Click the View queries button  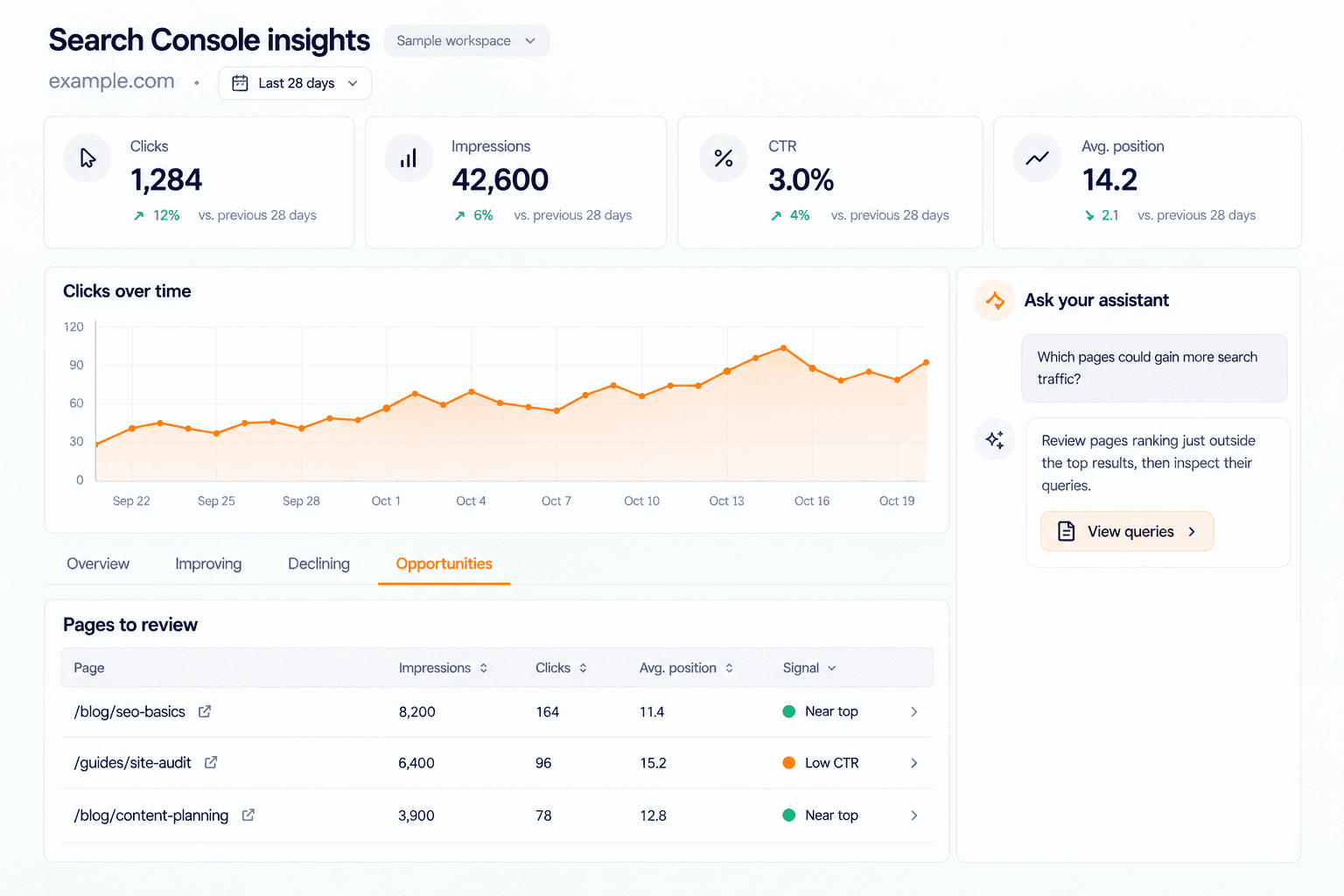(x=1127, y=531)
